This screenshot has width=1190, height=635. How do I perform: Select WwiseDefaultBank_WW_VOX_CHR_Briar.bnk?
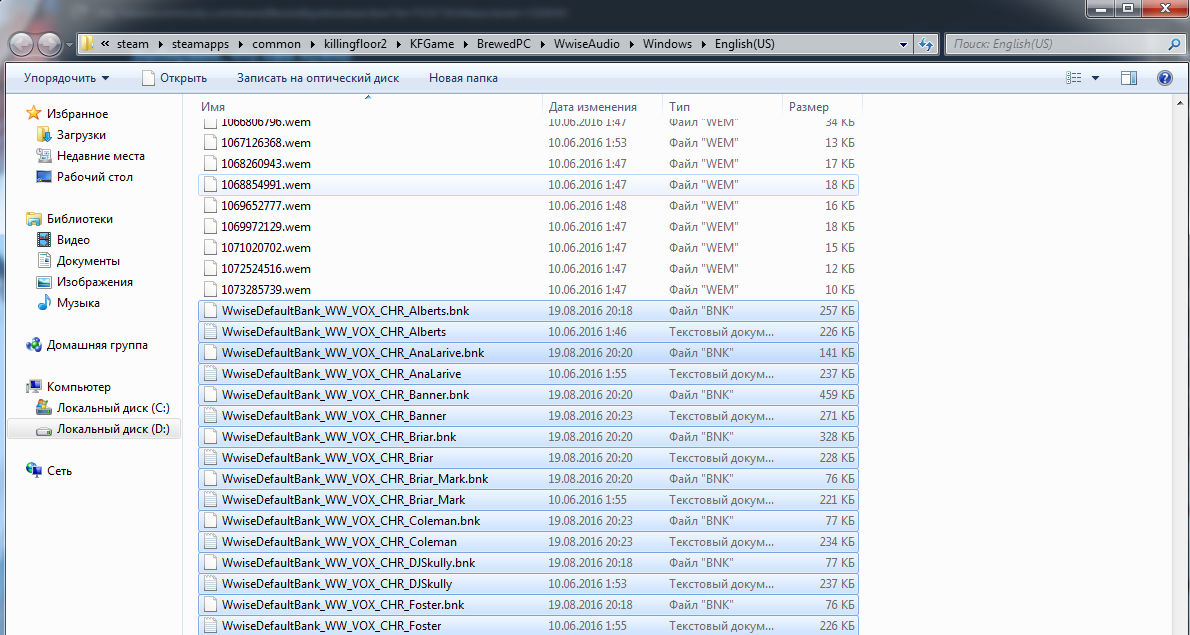coord(528,437)
